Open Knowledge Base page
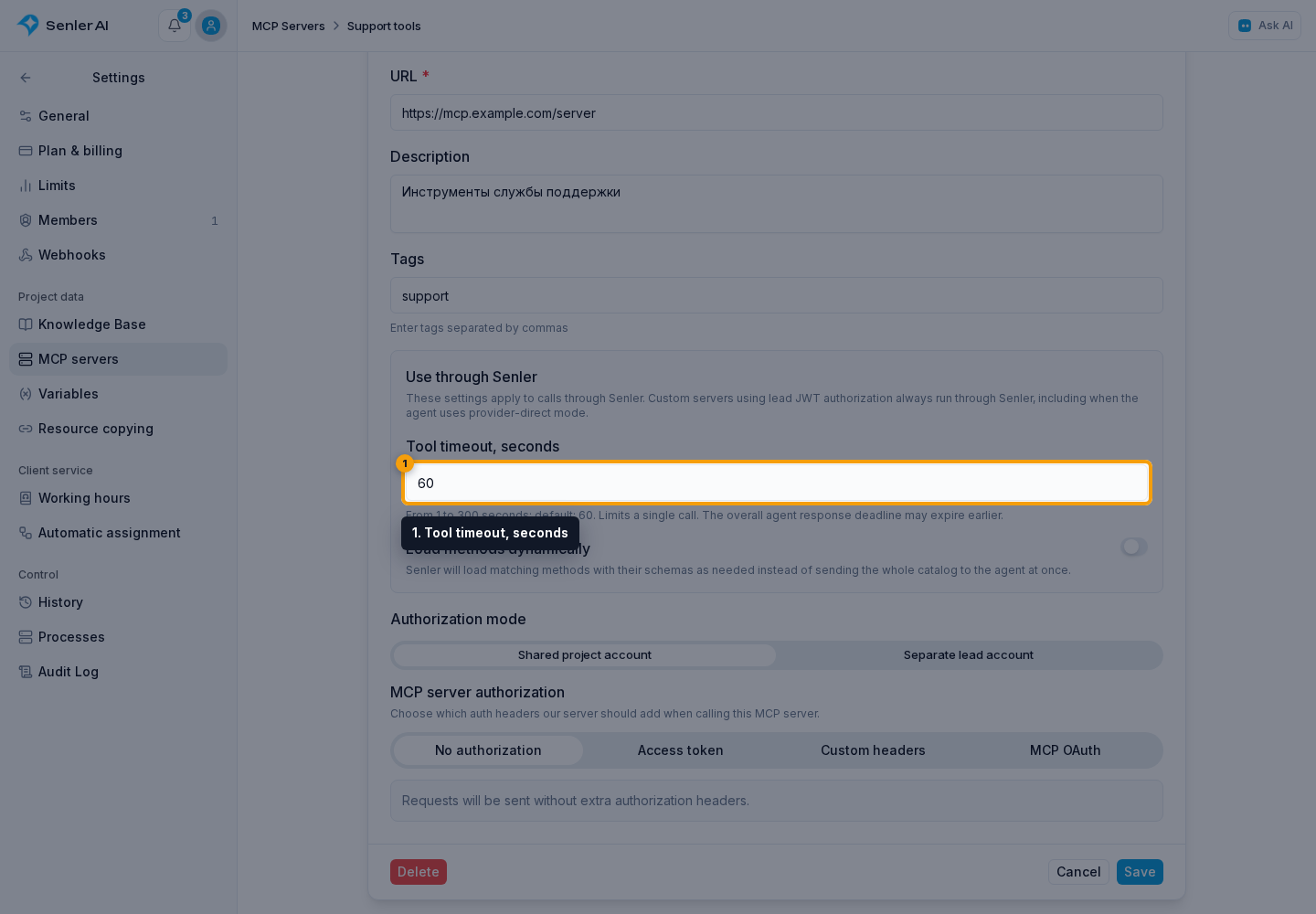 119,324
